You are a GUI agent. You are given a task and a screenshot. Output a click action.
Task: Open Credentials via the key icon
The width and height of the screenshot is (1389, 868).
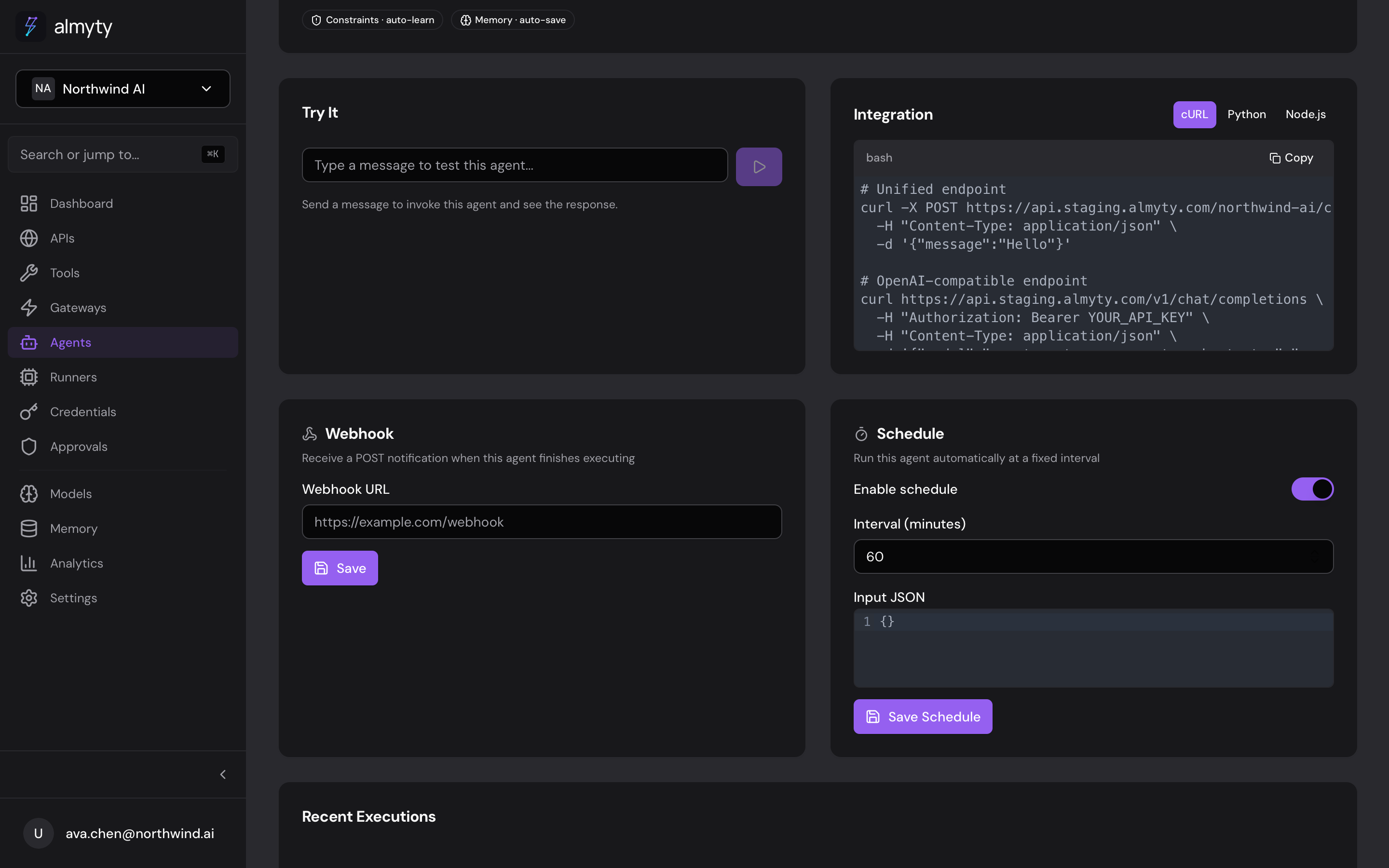click(x=29, y=412)
